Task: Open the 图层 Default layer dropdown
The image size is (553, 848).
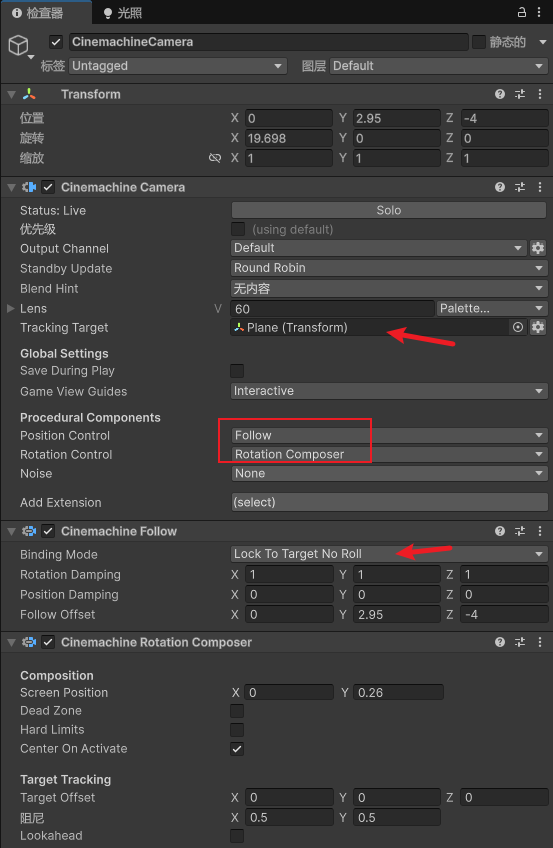Action: [x=438, y=66]
